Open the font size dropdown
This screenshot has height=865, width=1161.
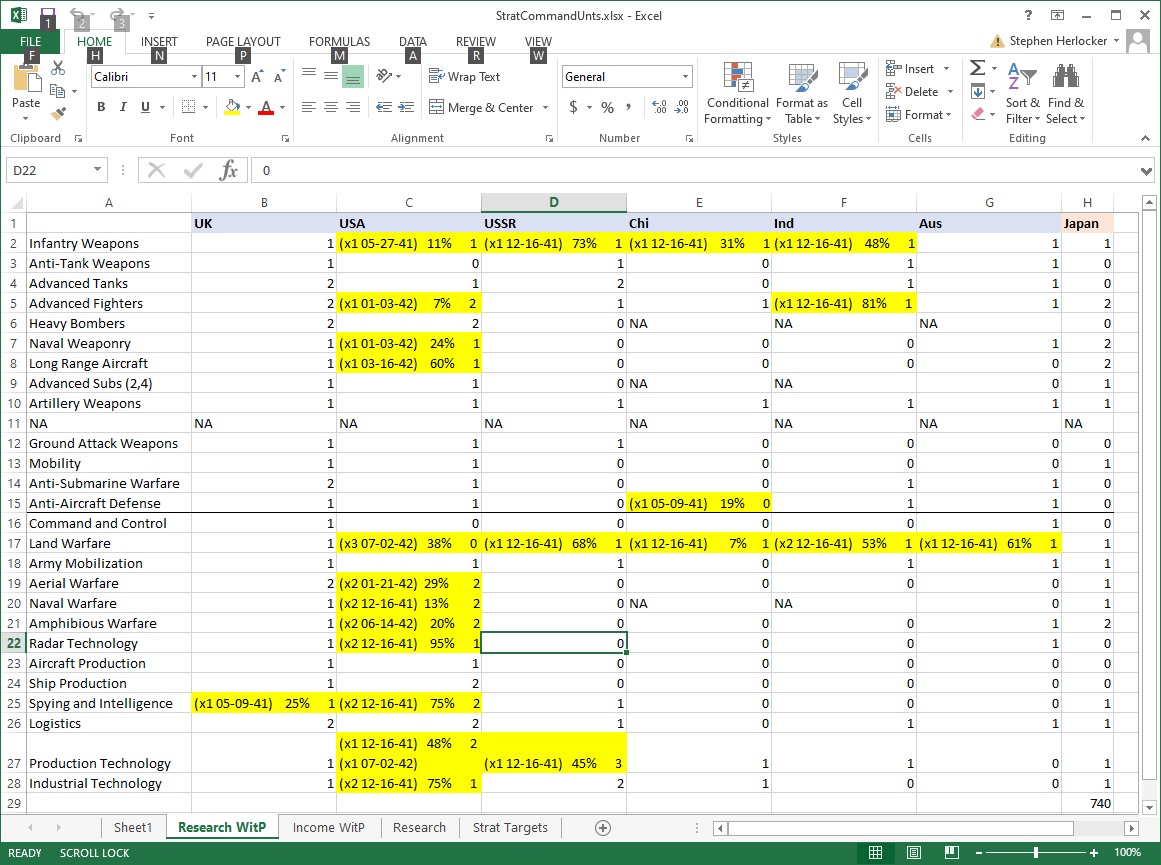click(x=237, y=76)
